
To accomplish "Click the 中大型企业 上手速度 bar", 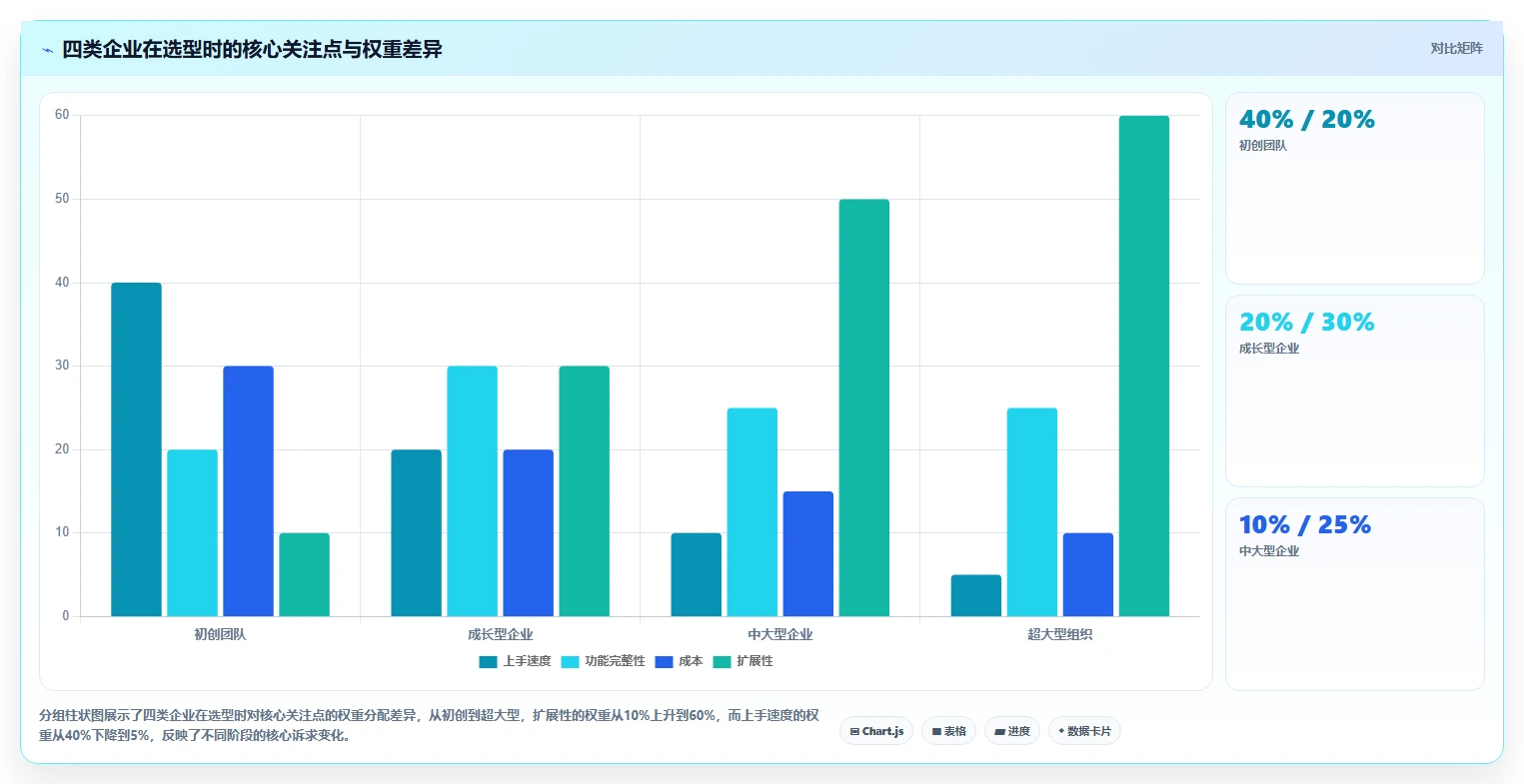I will click(x=696, y=574).
